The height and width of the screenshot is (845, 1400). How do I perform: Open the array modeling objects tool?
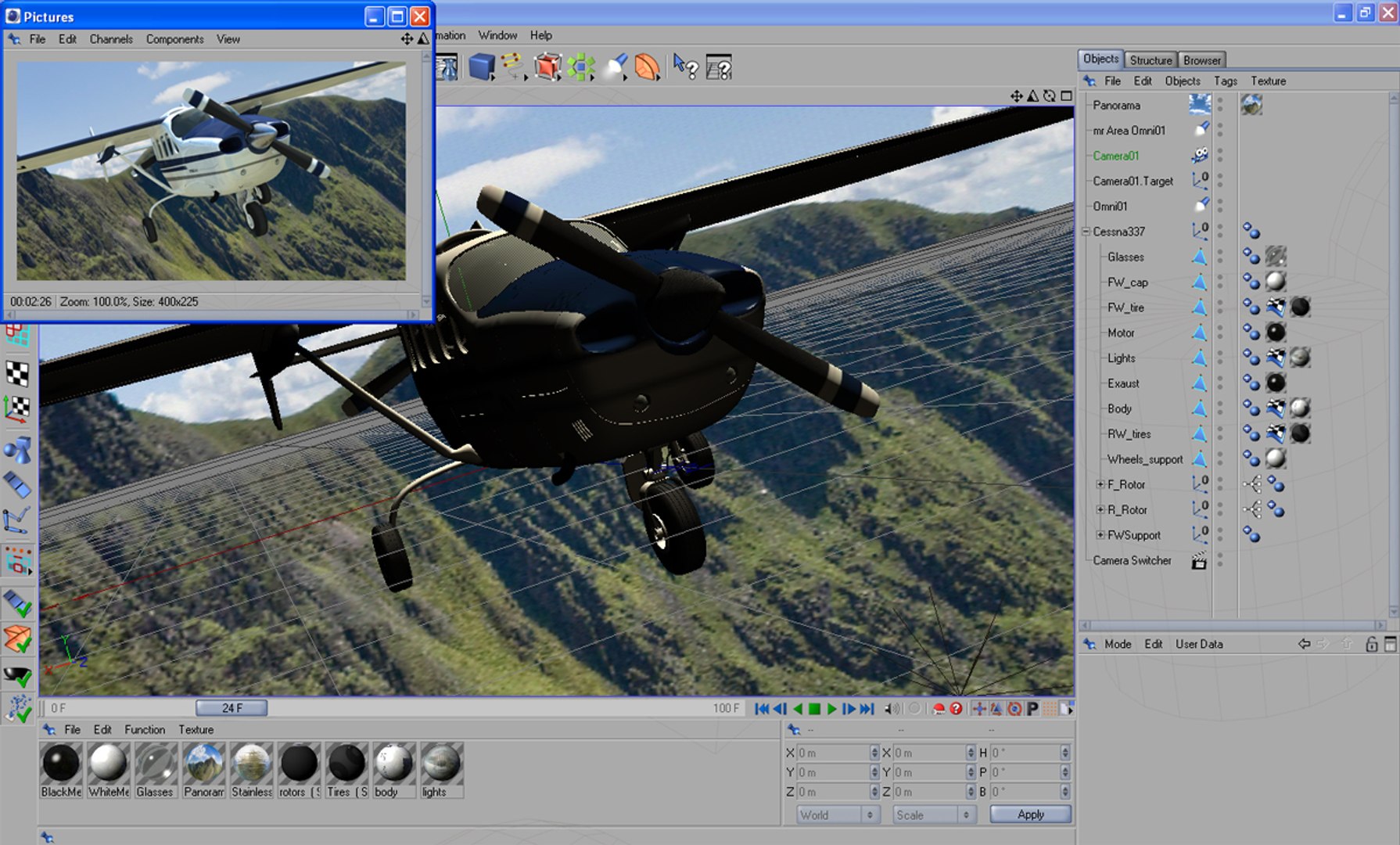point(581,67)
